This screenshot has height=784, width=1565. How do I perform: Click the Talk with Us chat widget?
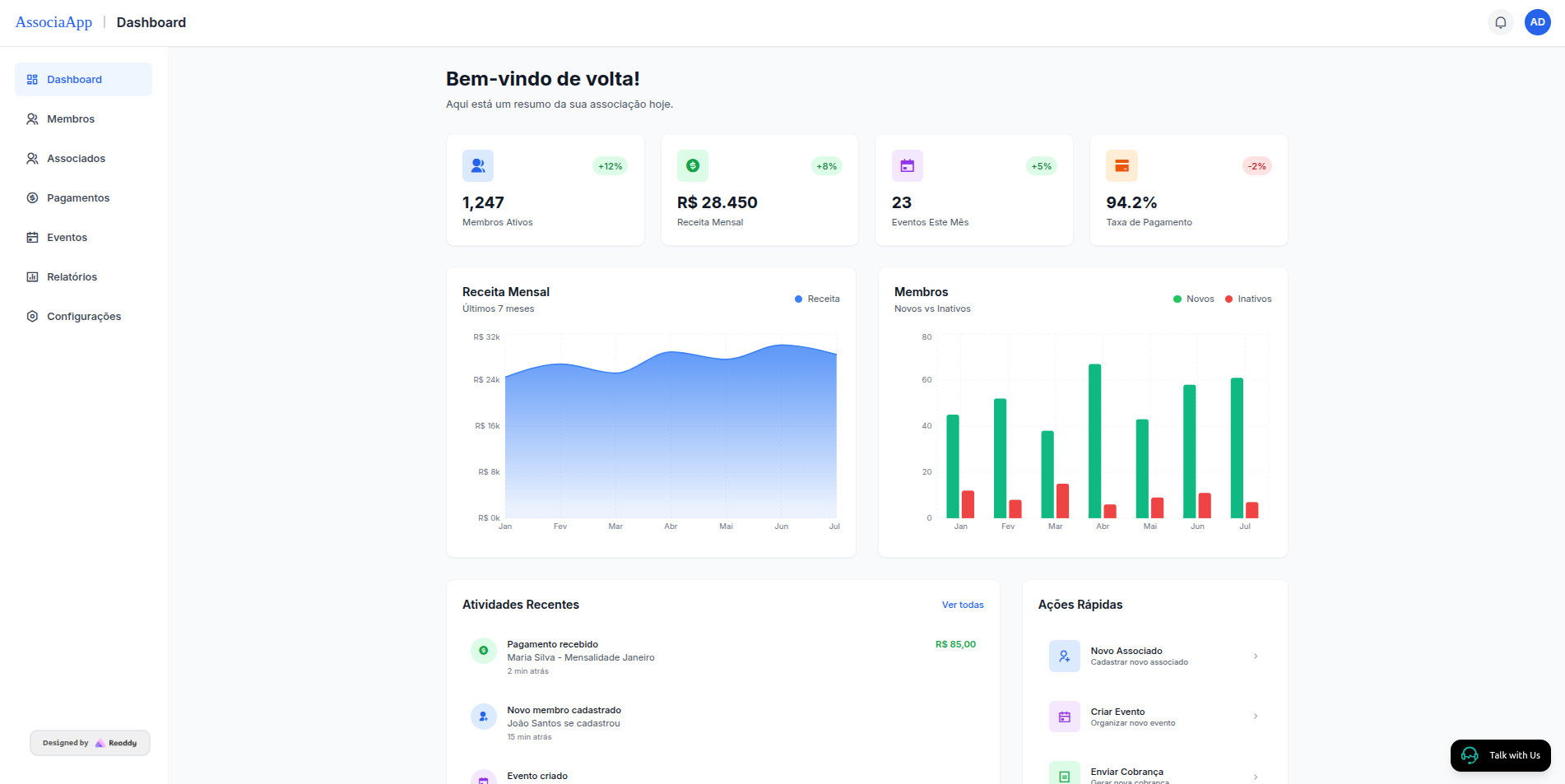pyautogui.click(x=1500, y=755)
